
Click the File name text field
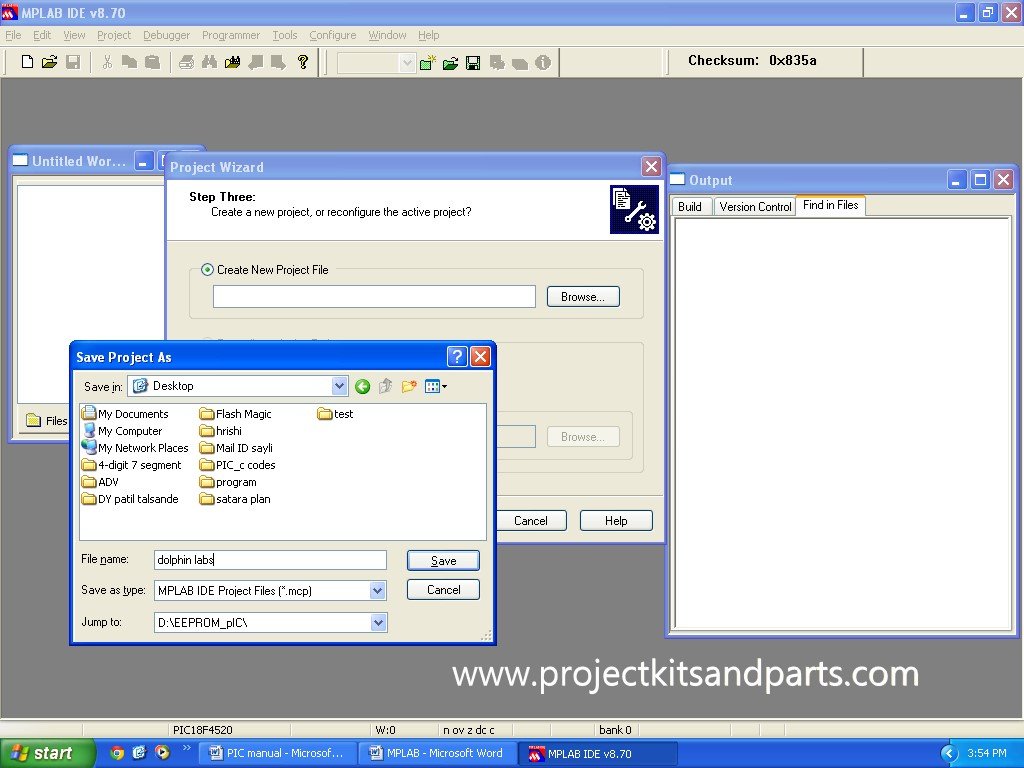(270, 560)
